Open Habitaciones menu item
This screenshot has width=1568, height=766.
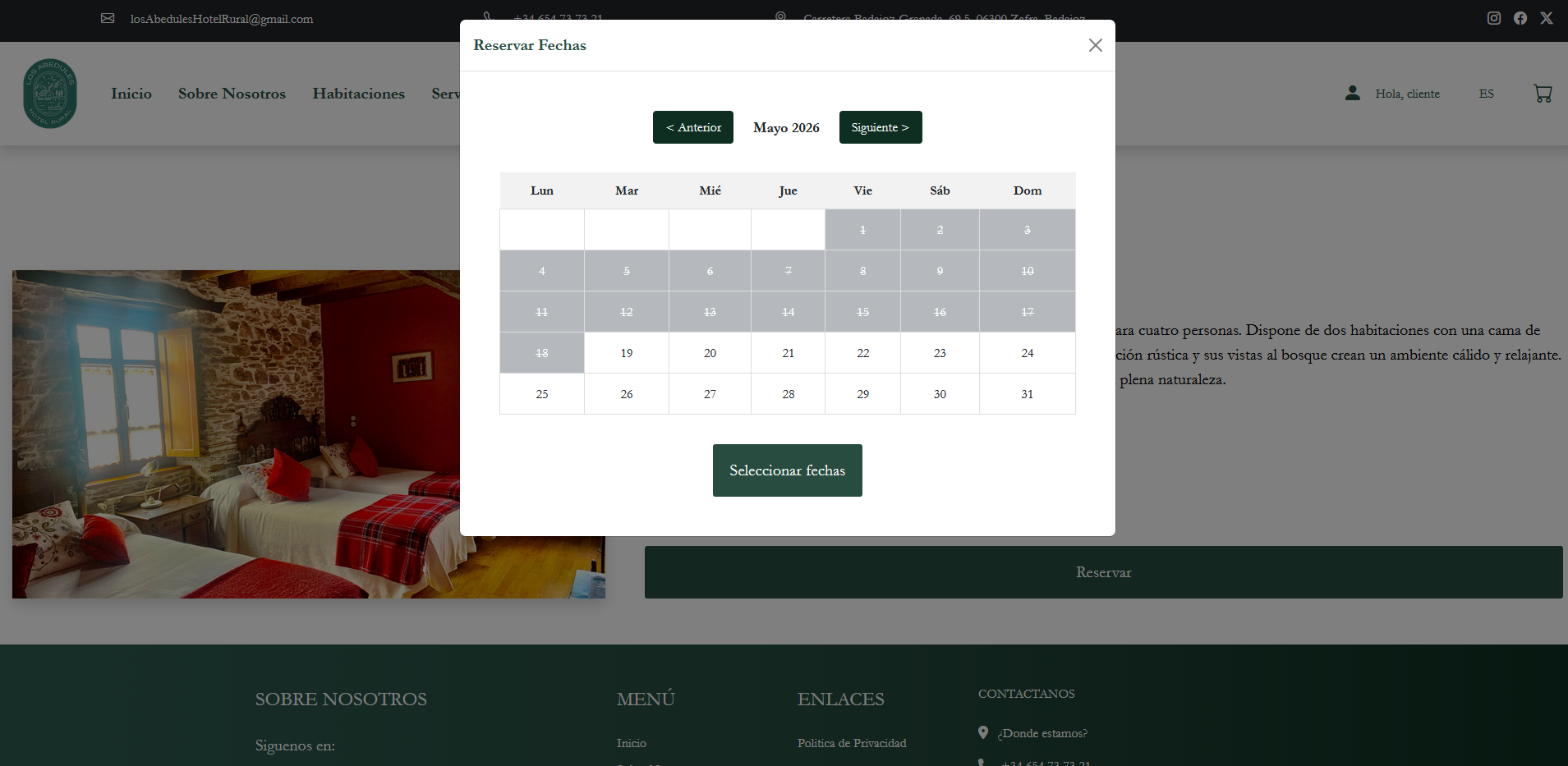pos(359,94)
